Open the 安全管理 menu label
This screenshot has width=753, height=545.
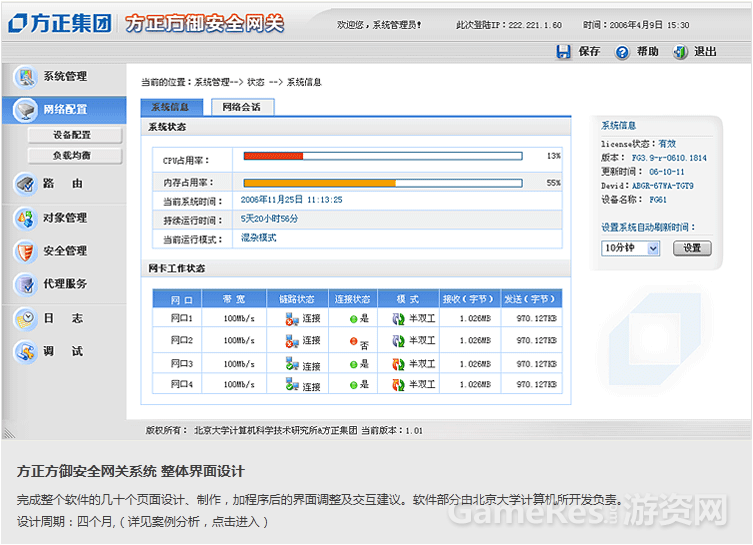tap(65, 251)
